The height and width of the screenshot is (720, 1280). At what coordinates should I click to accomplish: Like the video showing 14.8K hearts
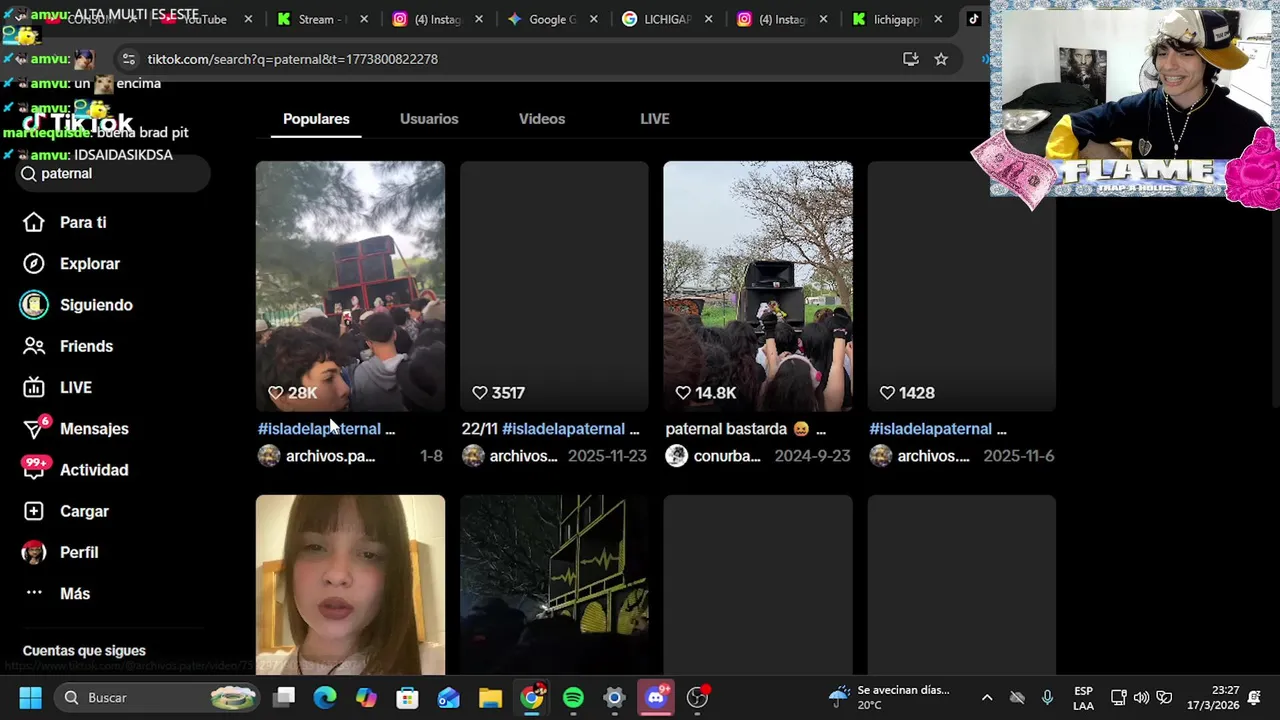[x=683, y=393]
